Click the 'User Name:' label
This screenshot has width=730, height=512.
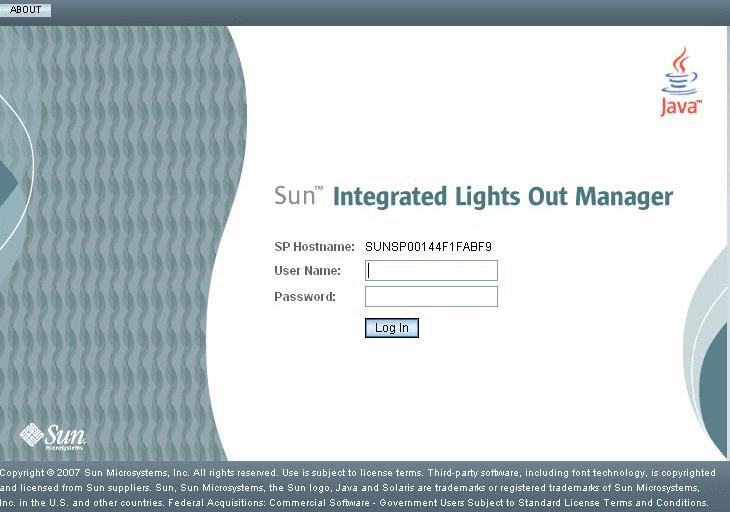click(x=307, y=271)
